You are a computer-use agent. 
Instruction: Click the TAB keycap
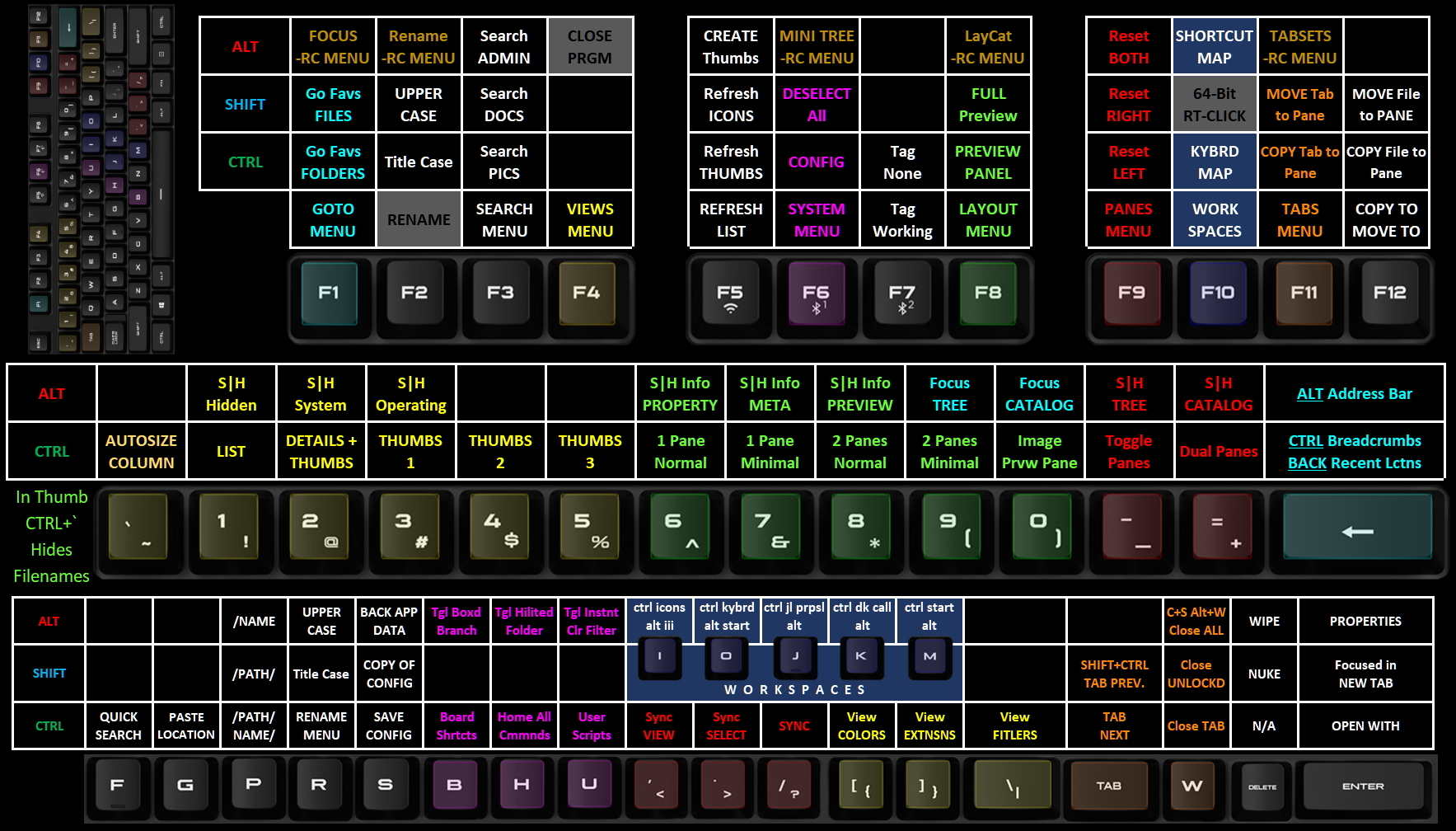[x=1111, y=786]
